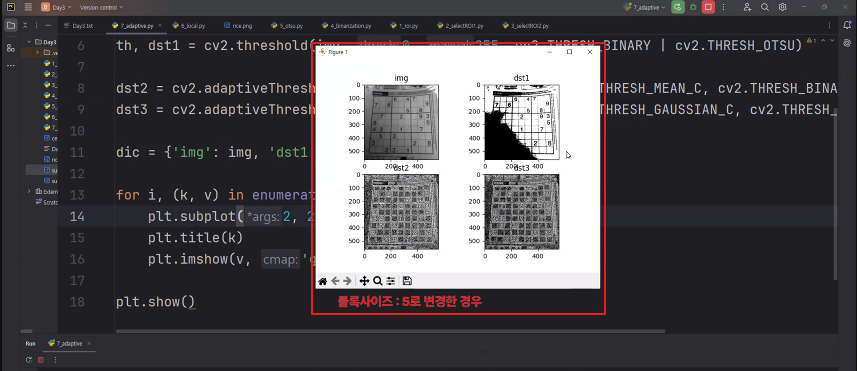Screen dimensions: 857x371
Task: Open the 7_adaptive run configuration dropdown
Action: (x=644, y=7)
